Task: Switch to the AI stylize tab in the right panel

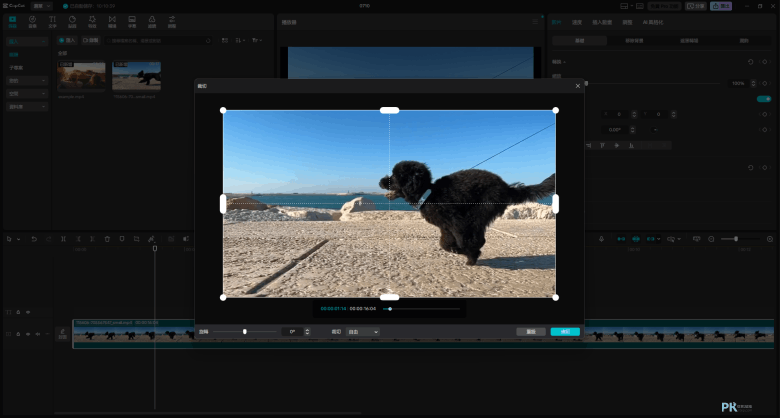Action: pyautogui.click(x=653, y=22)
